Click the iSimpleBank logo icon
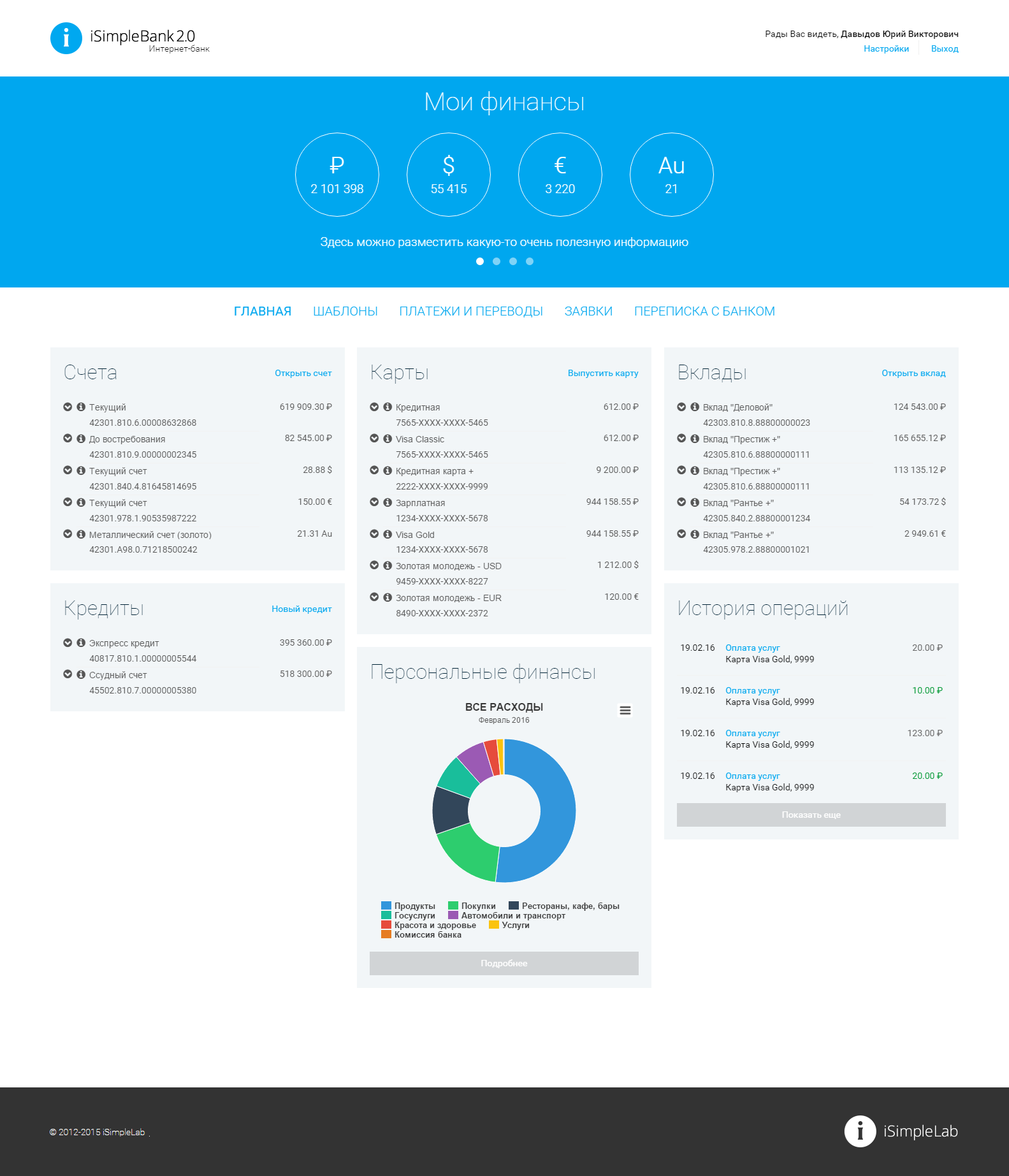 pyautogui.click(x=66, y=38)
